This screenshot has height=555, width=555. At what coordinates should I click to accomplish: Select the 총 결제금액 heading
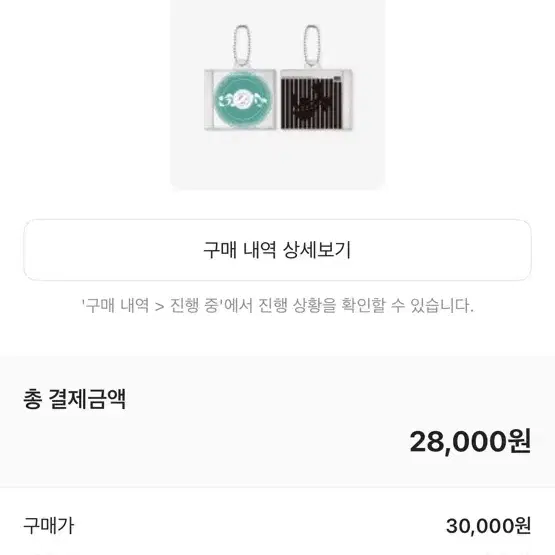75,399
